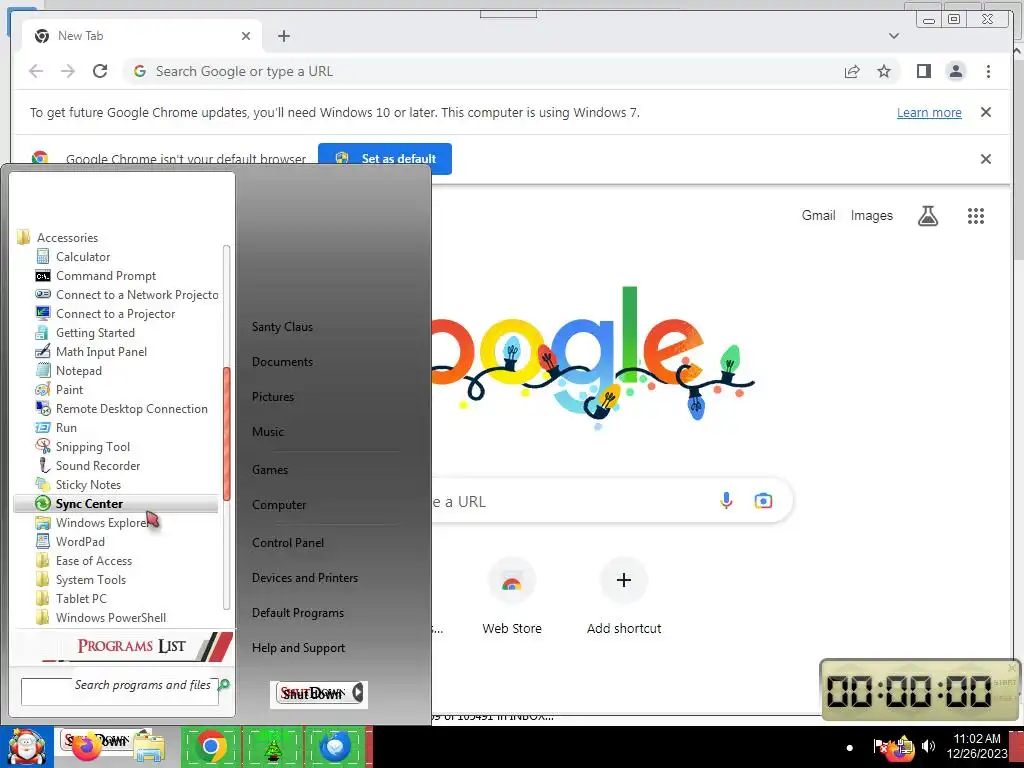Click the Shut Down button
Screen dimensions: 1024x768
pyautogui.click(x=312, y=693)
